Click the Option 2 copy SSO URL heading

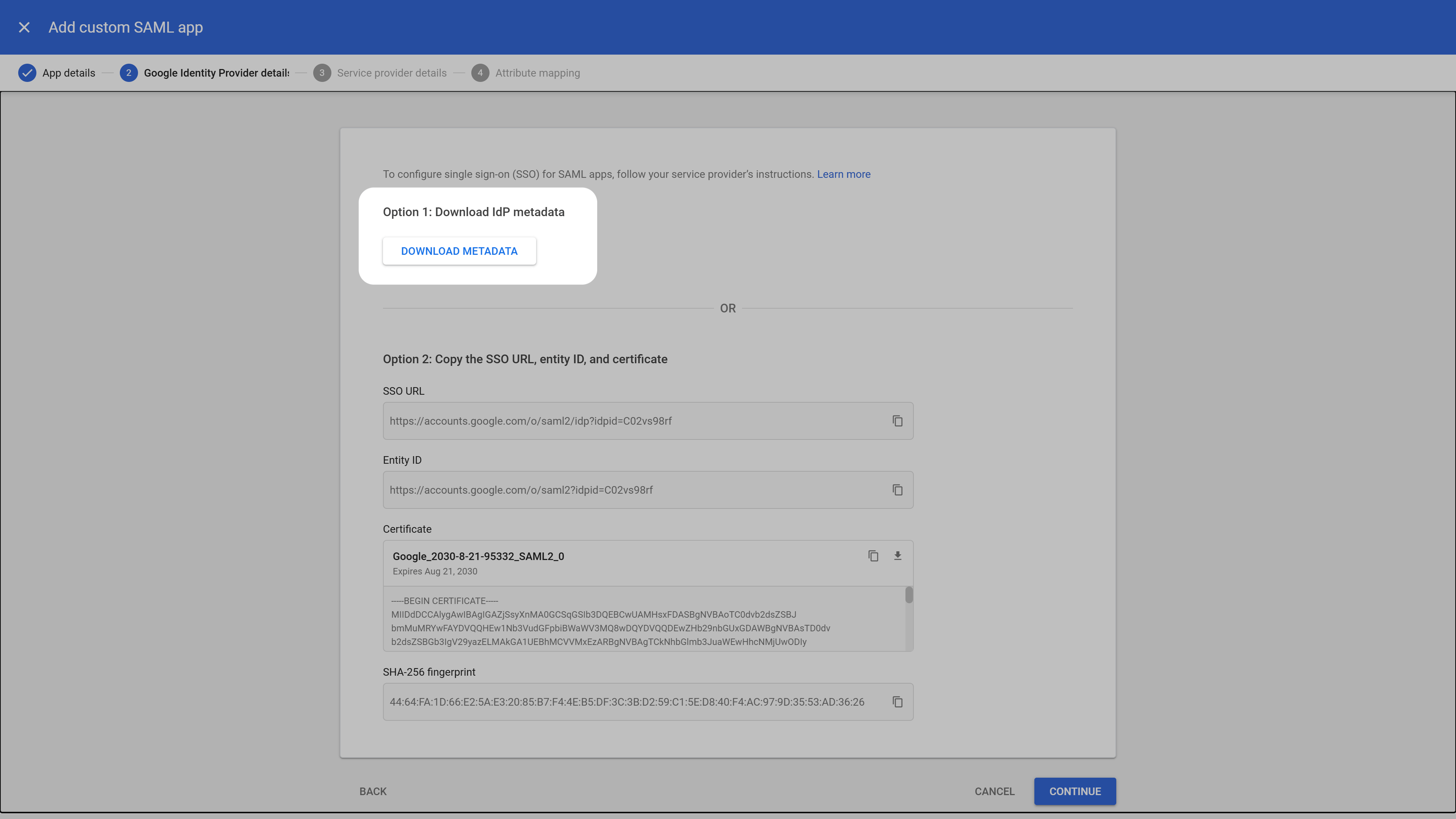(524, 359)
